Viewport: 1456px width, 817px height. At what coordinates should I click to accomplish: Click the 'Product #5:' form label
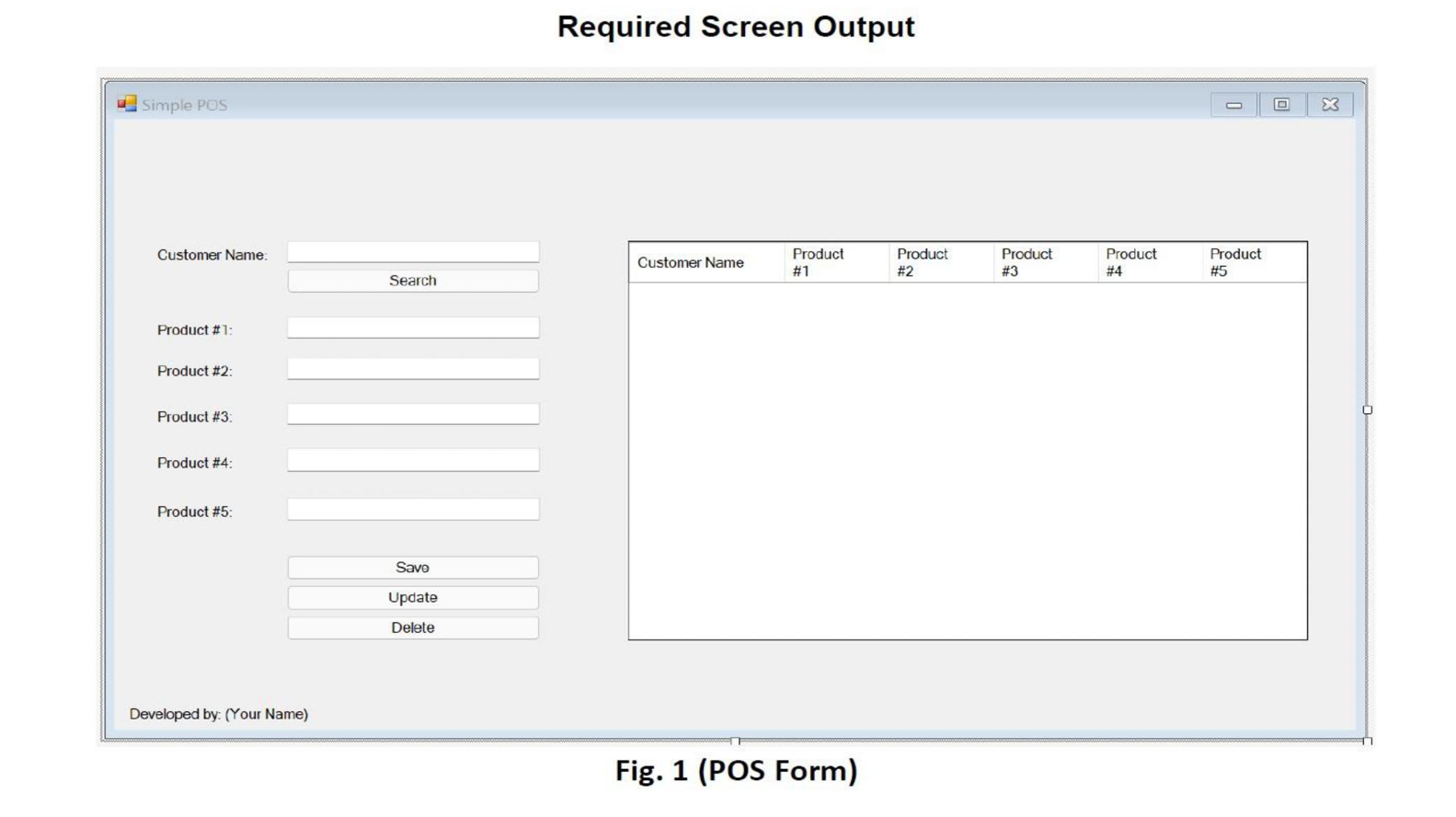(195, 512)
